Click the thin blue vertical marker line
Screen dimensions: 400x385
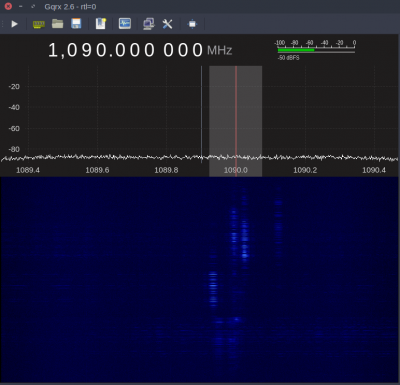point(201,113)
